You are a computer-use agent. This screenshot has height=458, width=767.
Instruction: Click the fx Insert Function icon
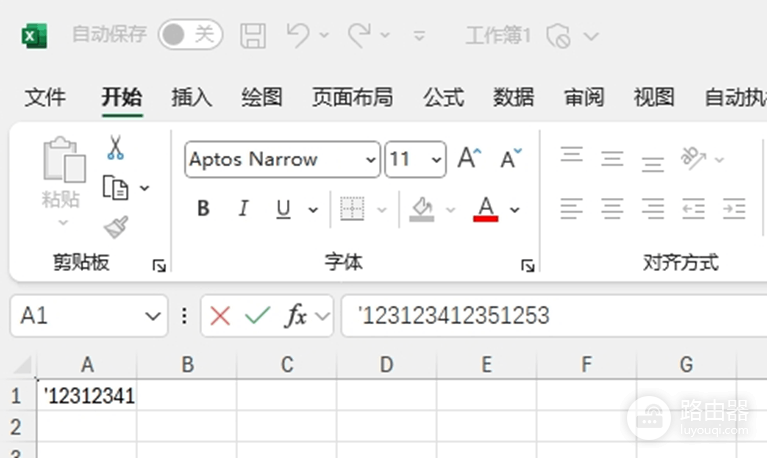pyautogui.click(x=295, y=316)
